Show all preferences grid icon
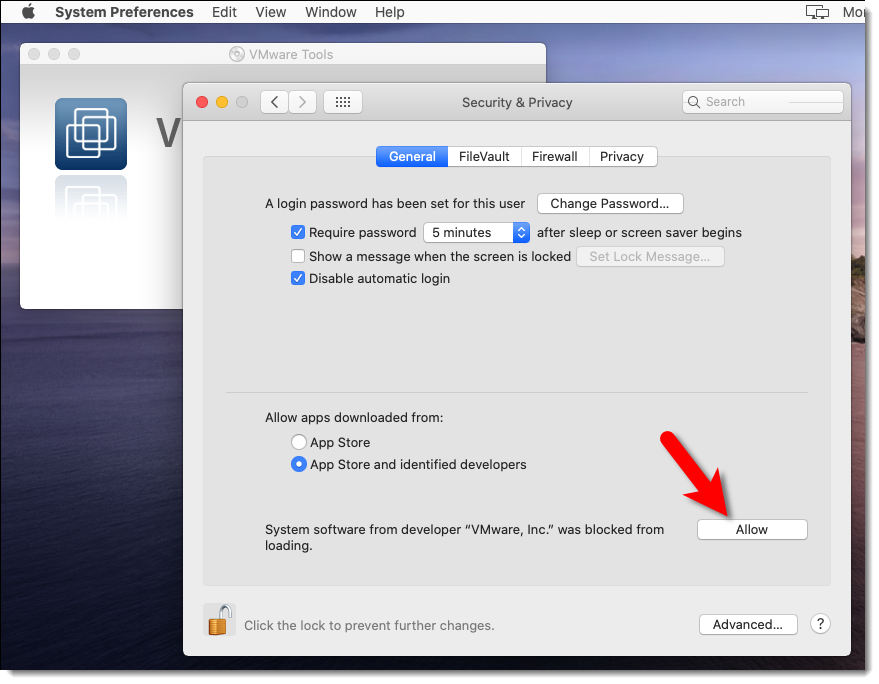The height and width of the screenshot is (684, 879). (x=343, y=102)
